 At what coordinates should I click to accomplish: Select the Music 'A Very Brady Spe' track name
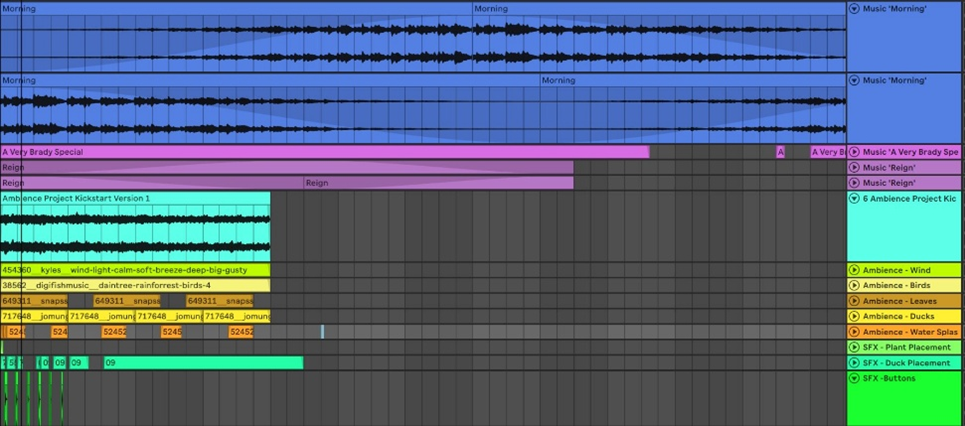pos(911,152)
